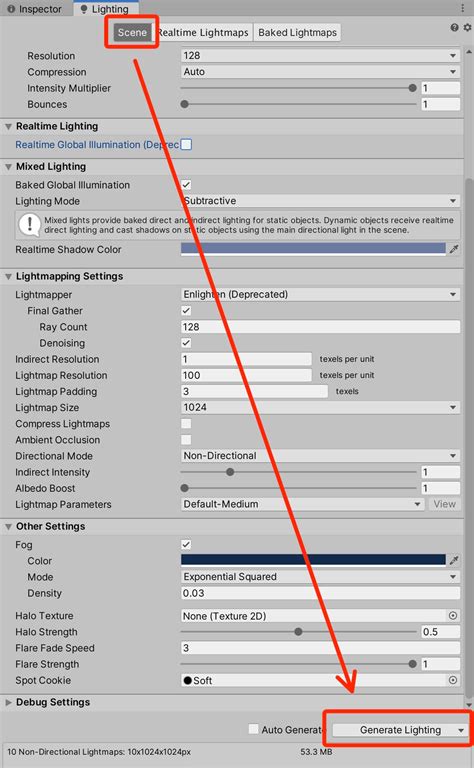This screenshot has height=768, width=474.
Task: Click the Indirect Intensity value field
Action: [x=441, y=472]
